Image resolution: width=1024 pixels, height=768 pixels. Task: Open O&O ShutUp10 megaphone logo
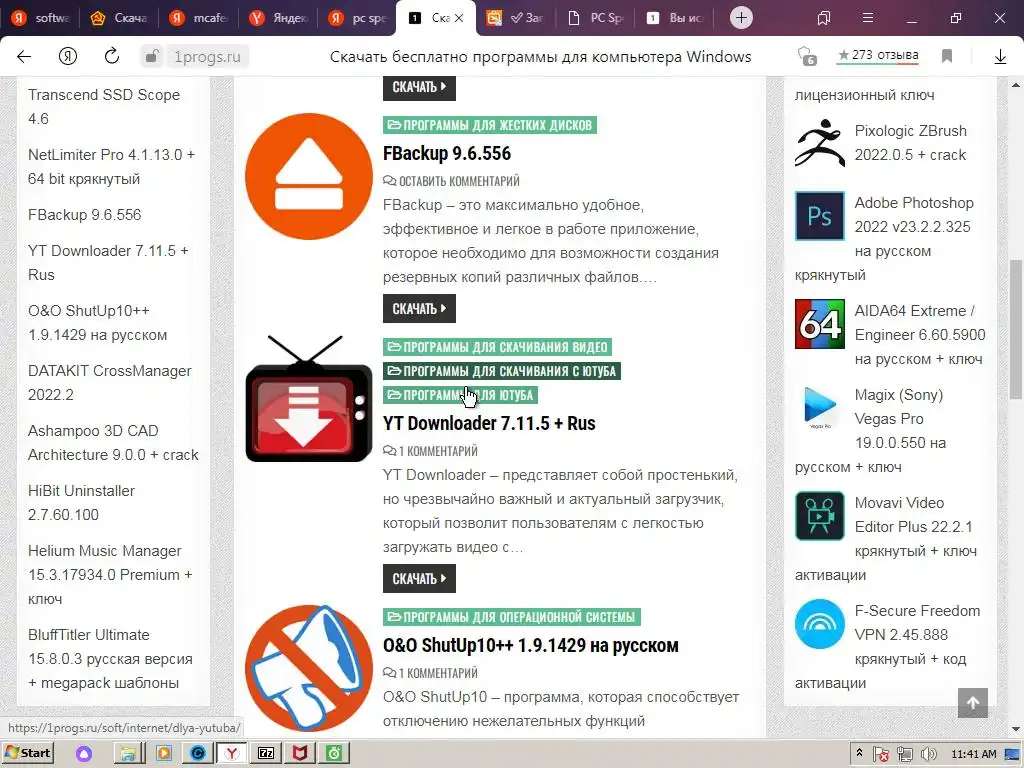(309, 668)
